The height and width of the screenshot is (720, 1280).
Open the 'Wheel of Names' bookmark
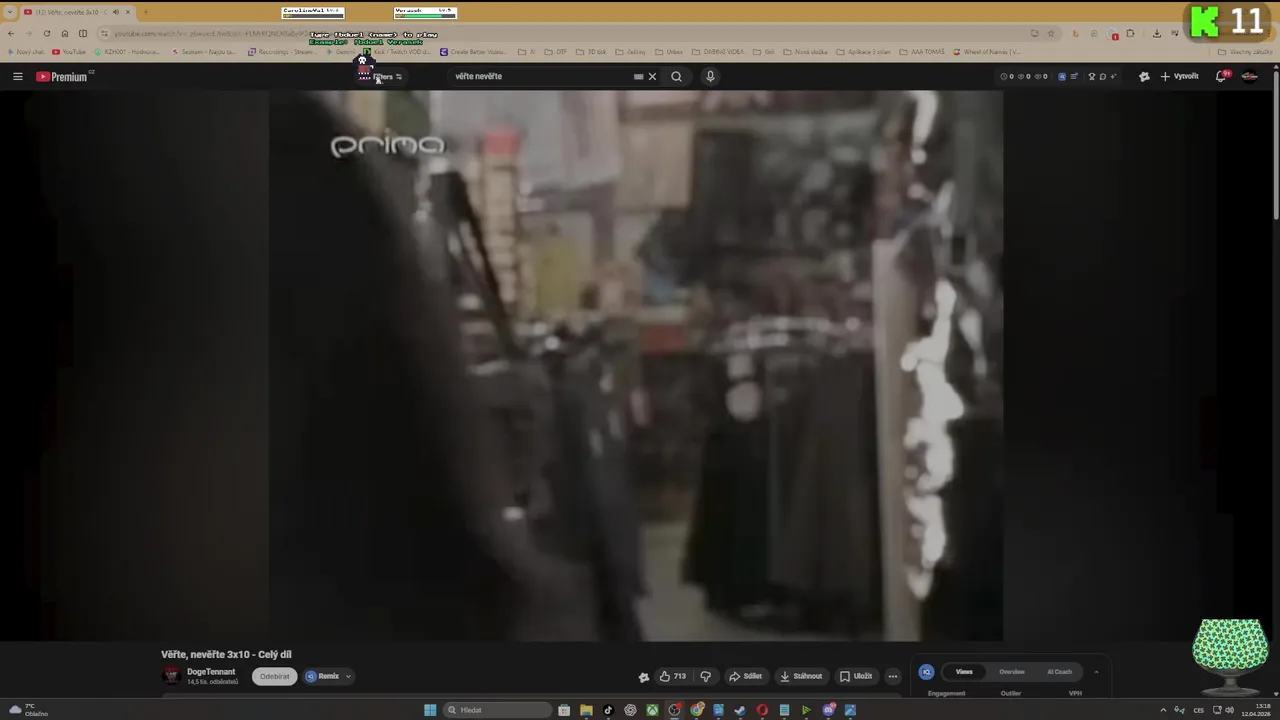pyautogui.click(x=987, y=52)
